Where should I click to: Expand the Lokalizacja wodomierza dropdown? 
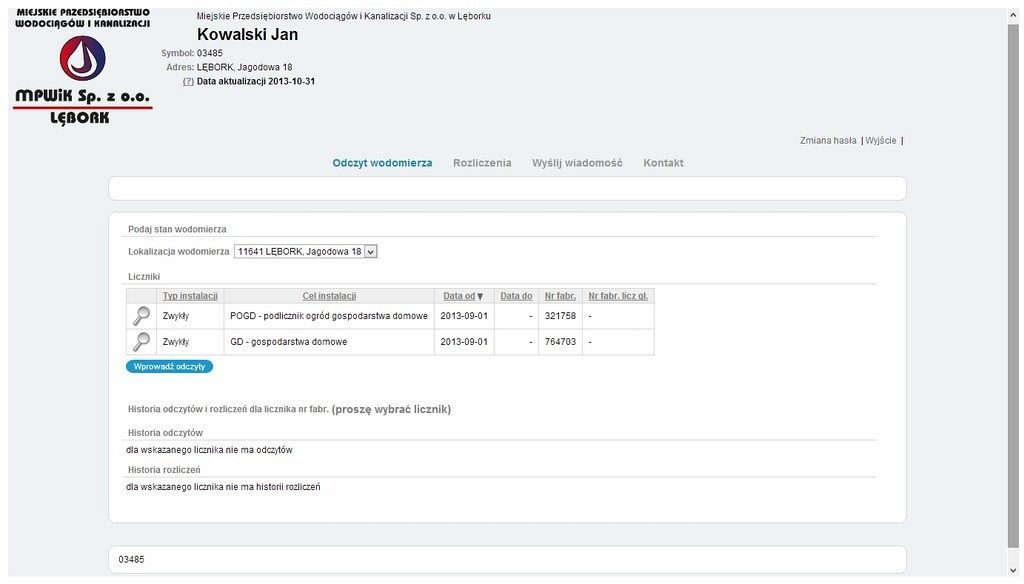pos(371,252)
